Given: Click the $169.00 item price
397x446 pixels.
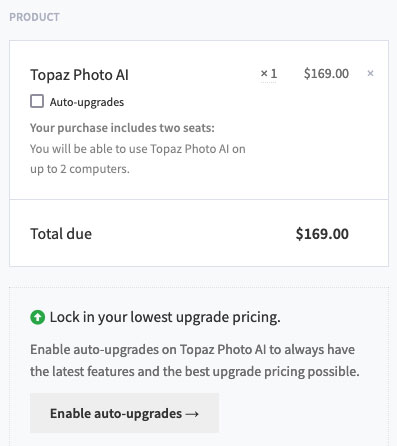Looking at the screenshot, I should (x=326, y=73).
